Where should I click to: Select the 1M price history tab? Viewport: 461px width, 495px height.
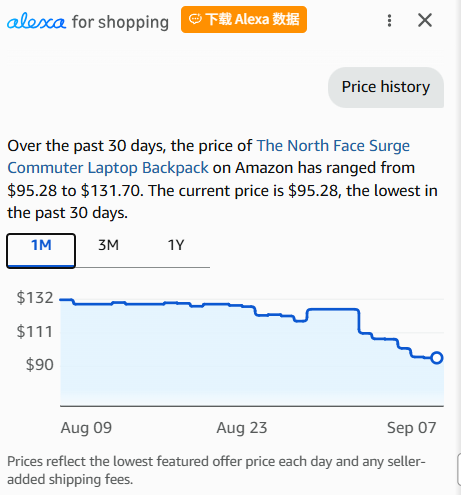pos(41,250)
